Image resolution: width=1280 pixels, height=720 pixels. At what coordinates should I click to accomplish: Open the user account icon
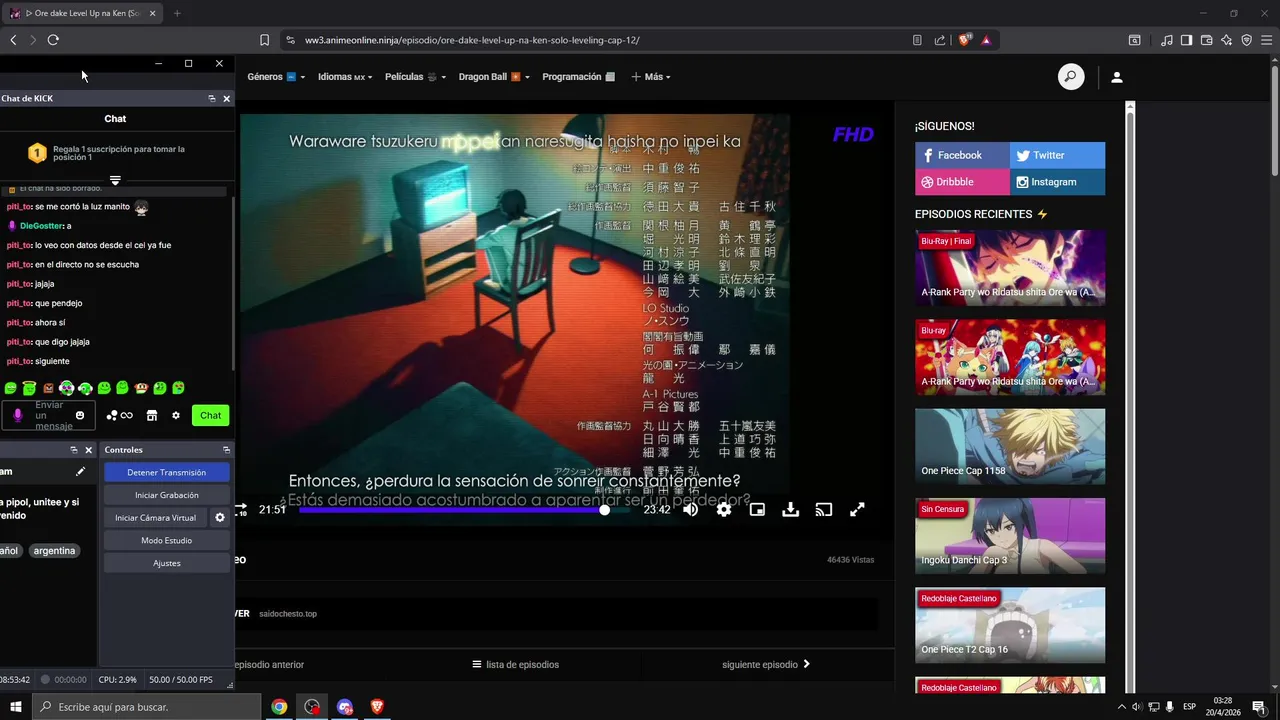tap(1117, 77)
